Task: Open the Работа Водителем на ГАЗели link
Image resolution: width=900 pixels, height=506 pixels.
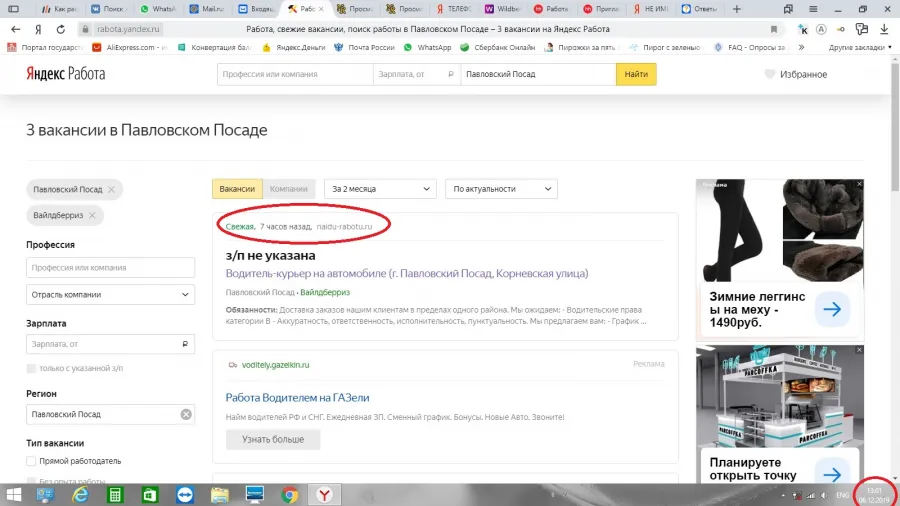Action: point(297,398)
